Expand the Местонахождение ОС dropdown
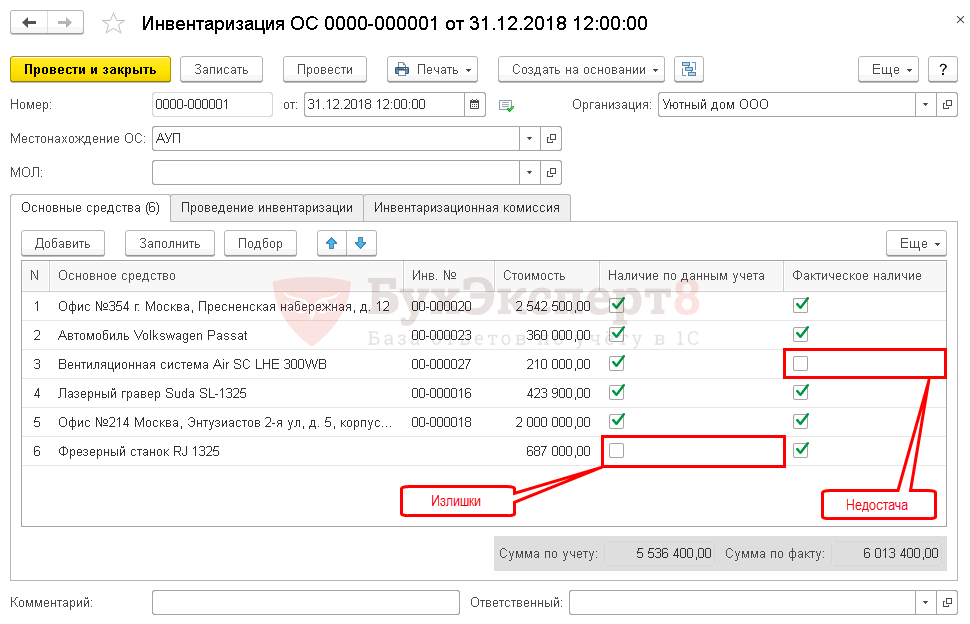Screen dimensions: 970x624 (528, 139)
